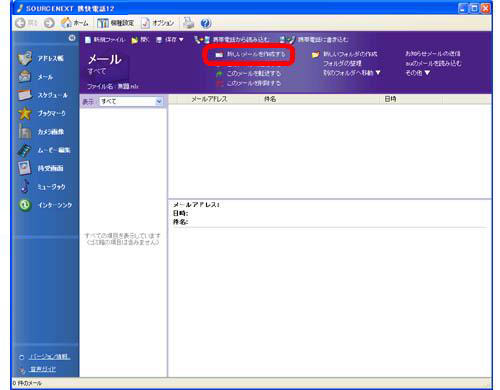Viewport: 500px width, 390px height.
Task: Click 携帯電話に書き込む write to phone
Action: point(314,40)
